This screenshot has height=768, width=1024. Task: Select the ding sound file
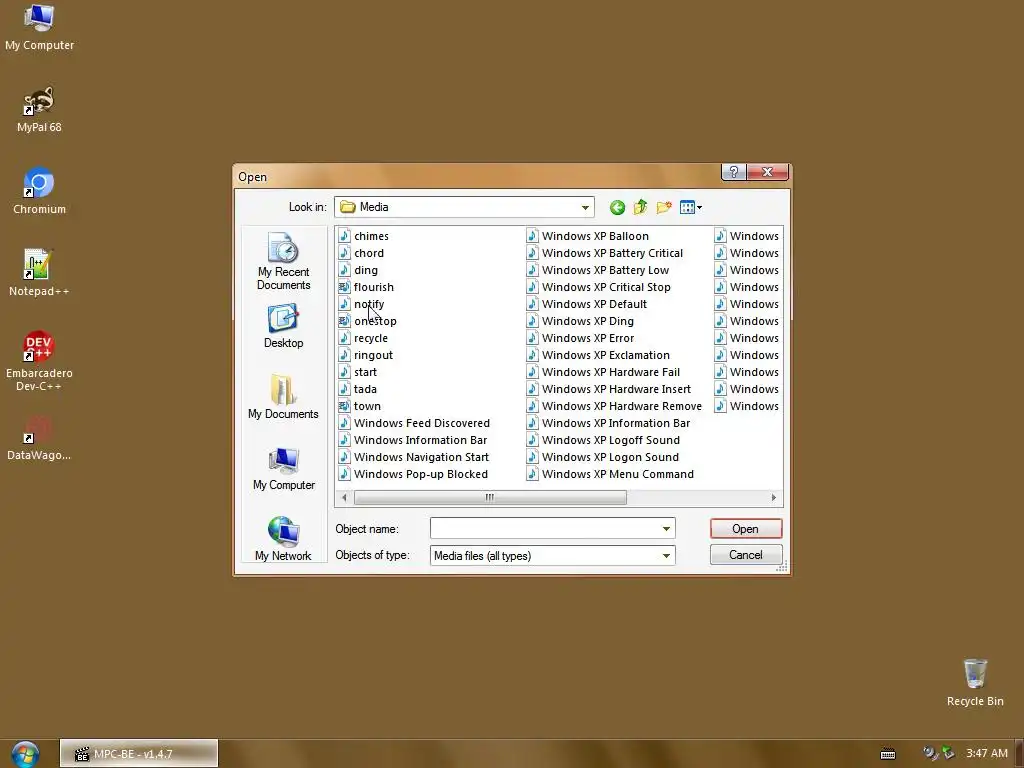(359, 270)
